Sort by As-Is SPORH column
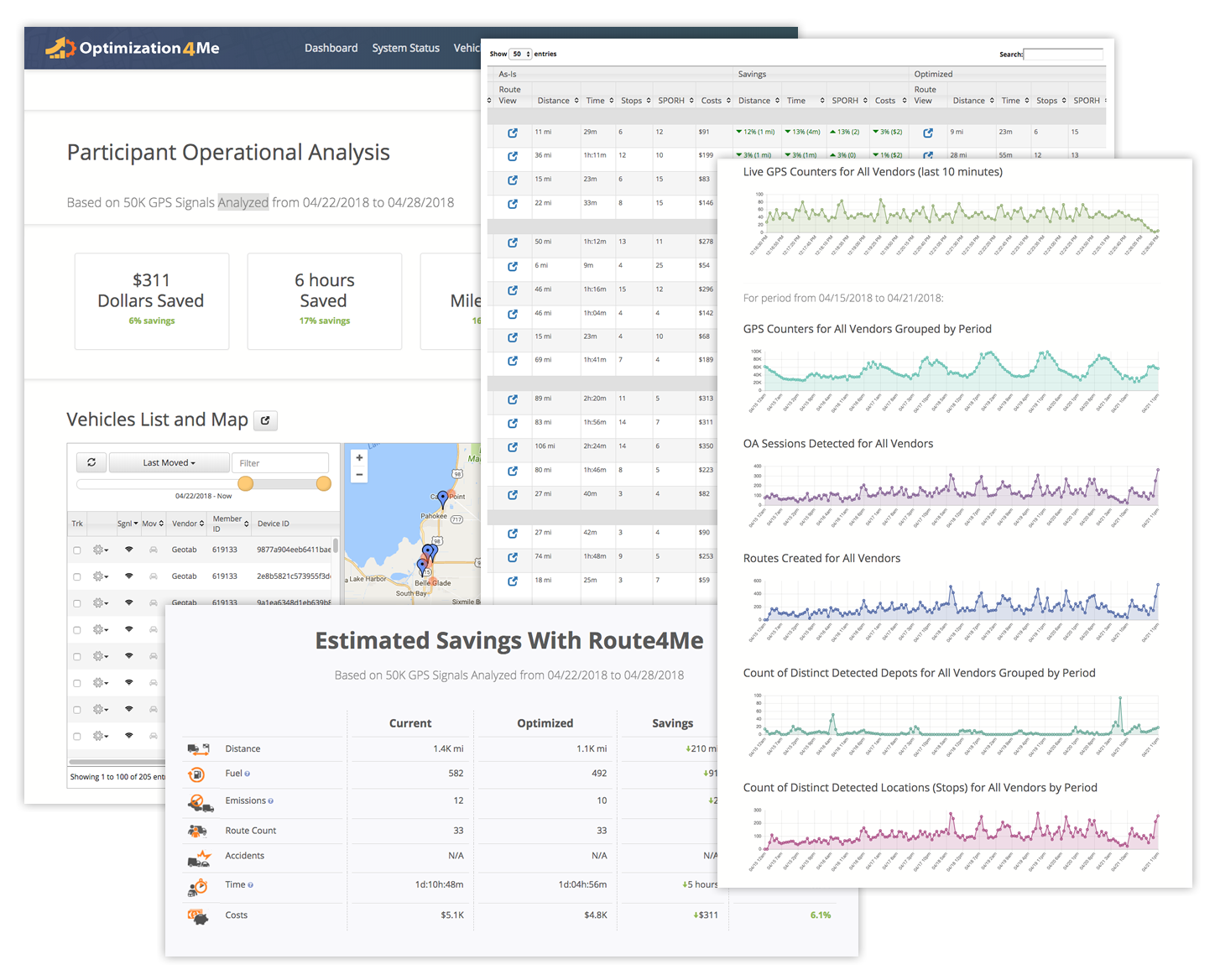1215x980 pixels. (675, 101)
